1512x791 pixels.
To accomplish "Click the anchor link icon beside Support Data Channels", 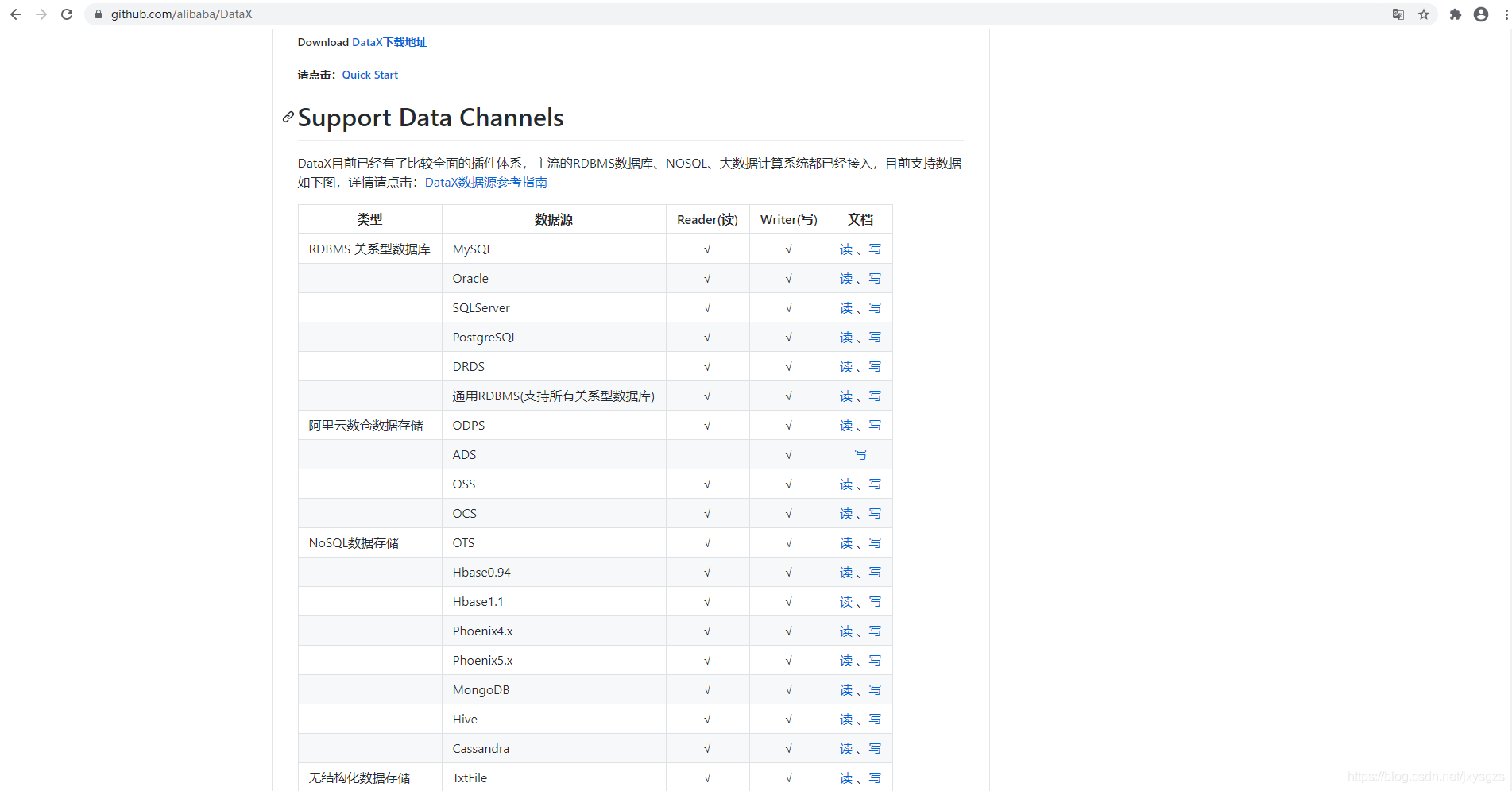I will tap(288, 118).
